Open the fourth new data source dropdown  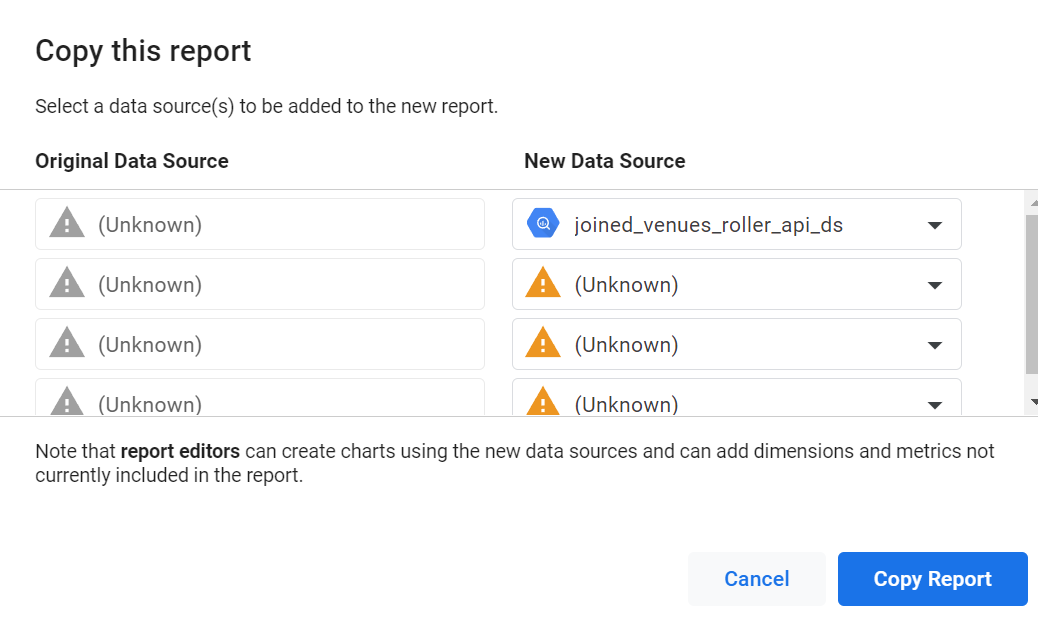point(934,402)
